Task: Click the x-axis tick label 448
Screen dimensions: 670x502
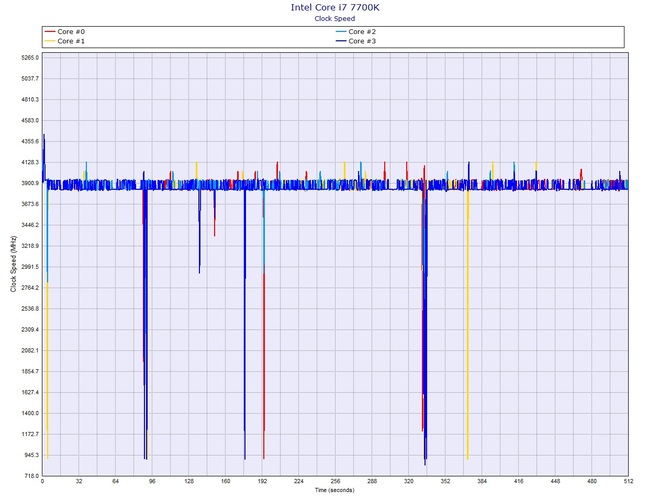Action: tap(555, 481)
